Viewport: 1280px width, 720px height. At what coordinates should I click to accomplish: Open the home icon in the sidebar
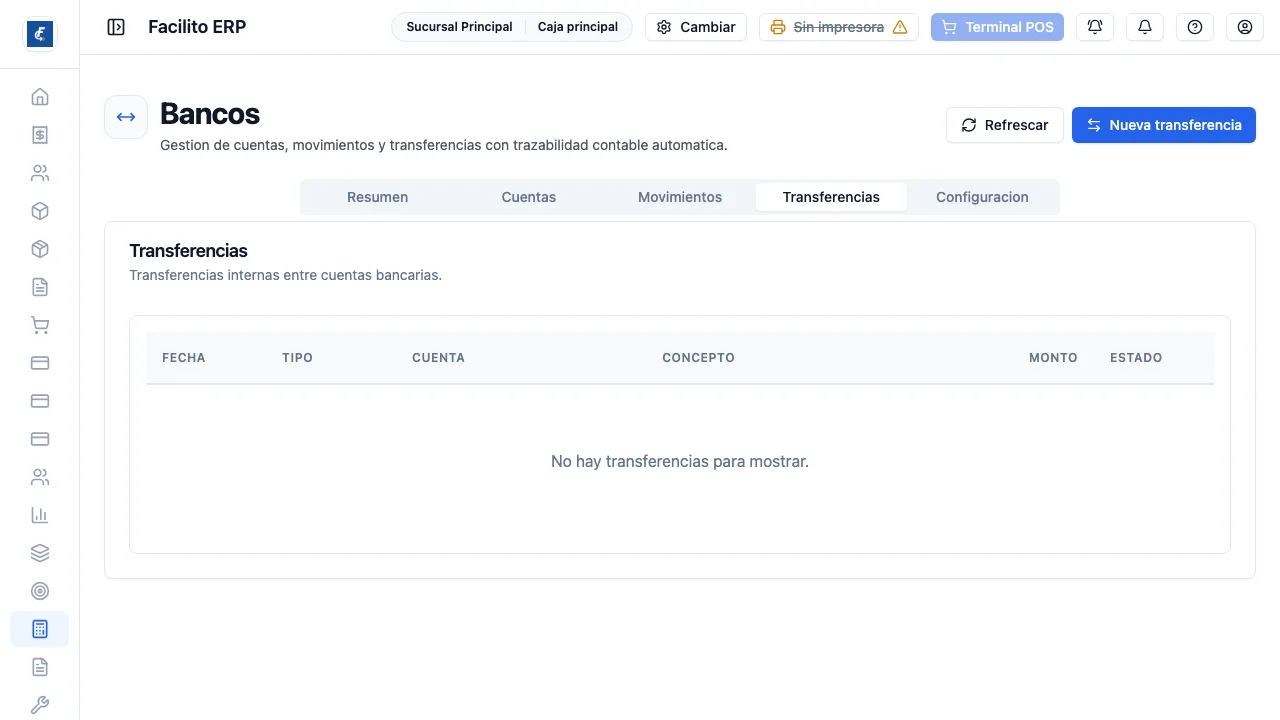[x=40, y=97]
